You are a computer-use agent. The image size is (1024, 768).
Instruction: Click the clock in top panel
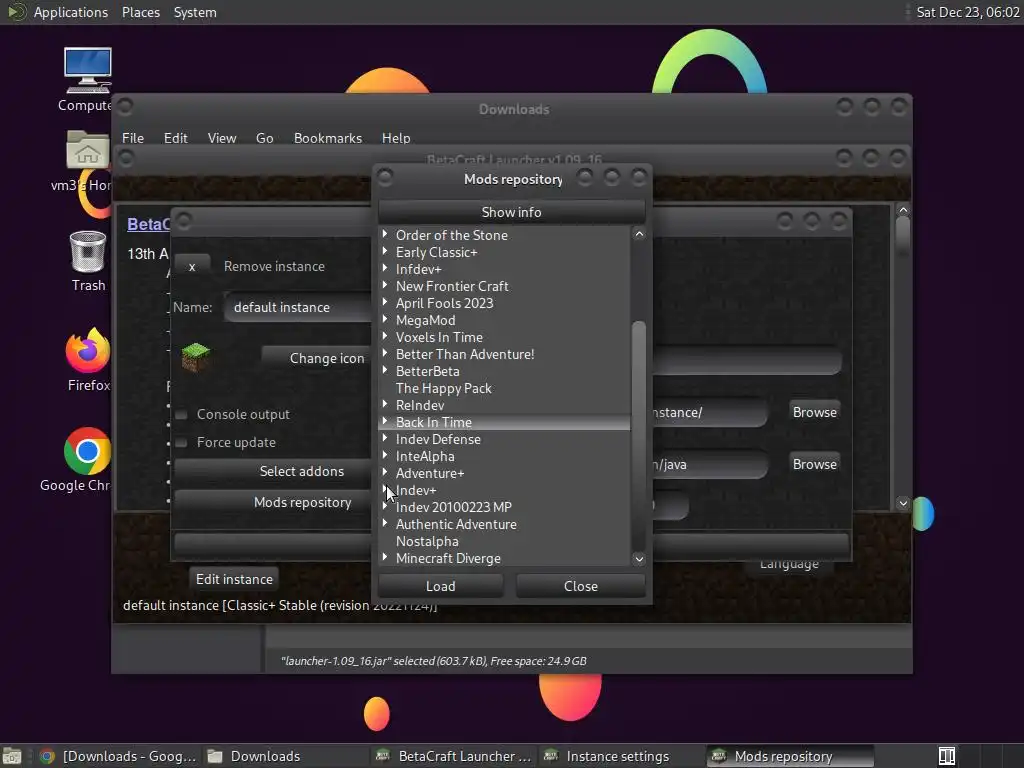(x=967, y=12)
